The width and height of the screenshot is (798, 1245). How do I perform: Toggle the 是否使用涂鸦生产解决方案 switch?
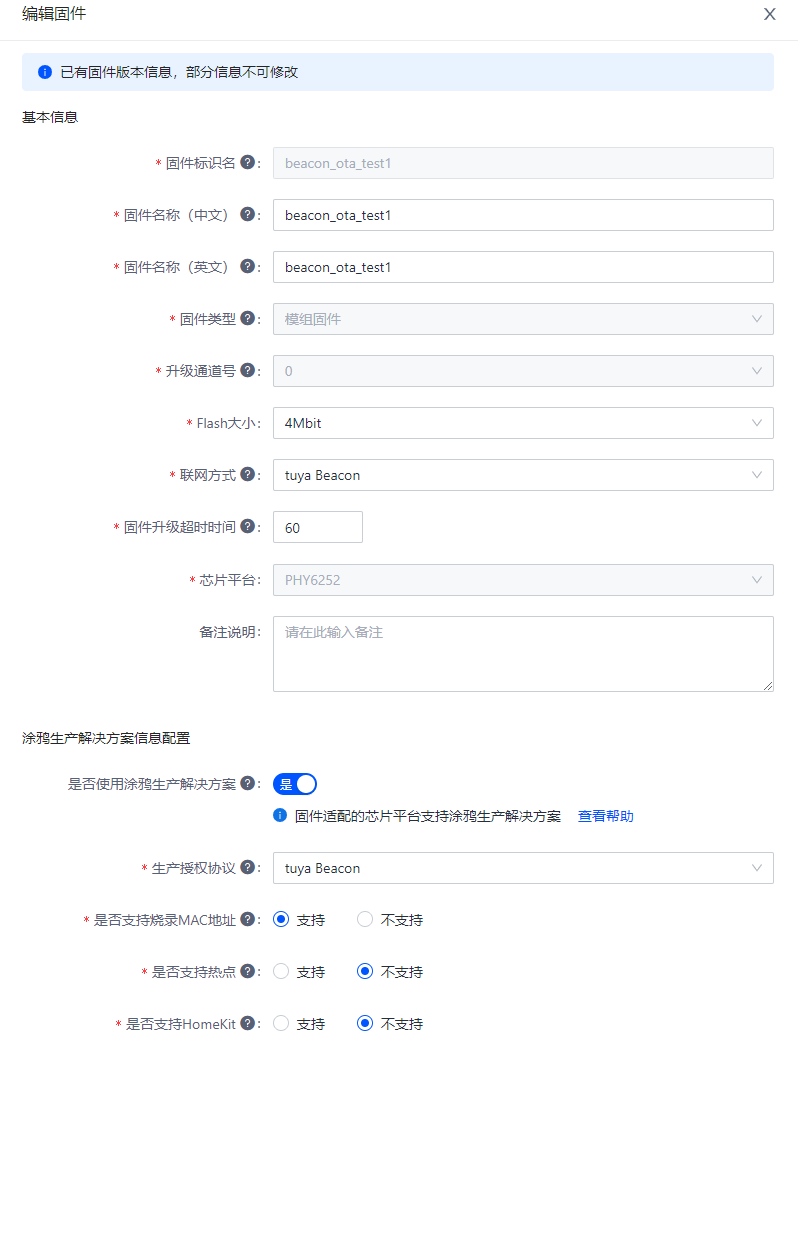[295, 784]
